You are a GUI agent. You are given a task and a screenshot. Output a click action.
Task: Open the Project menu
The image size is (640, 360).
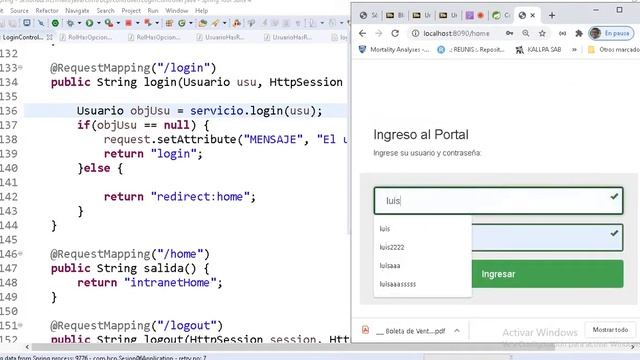(131, 11)
